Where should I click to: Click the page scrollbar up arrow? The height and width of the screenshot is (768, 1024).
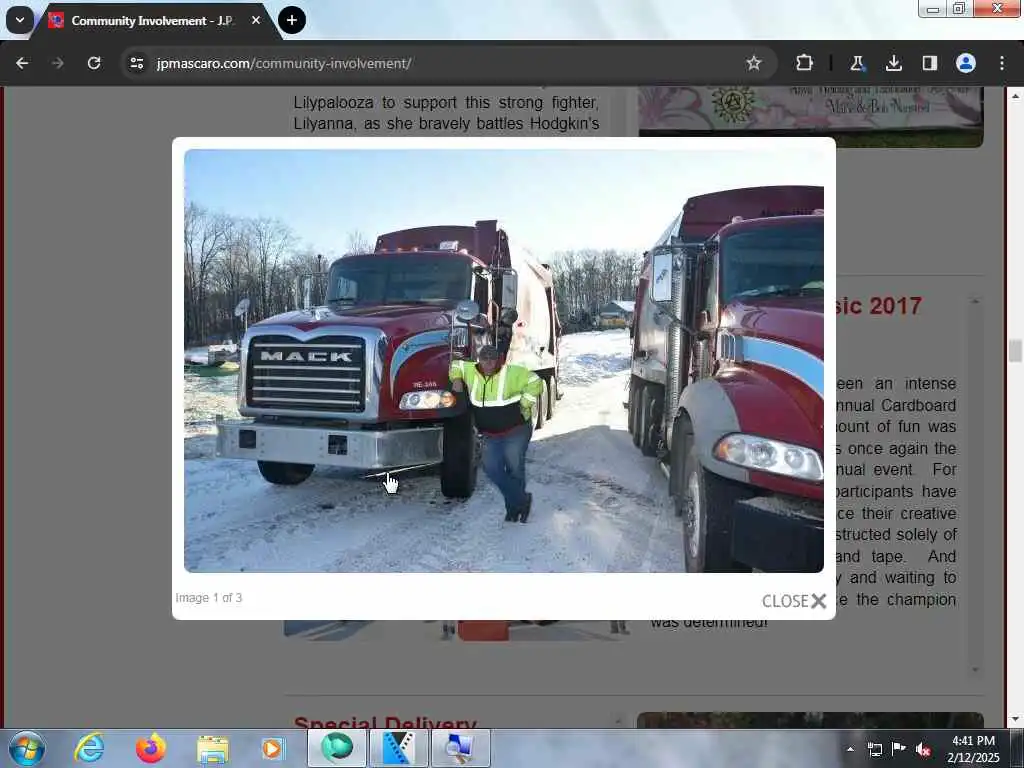pos(1014,95)
